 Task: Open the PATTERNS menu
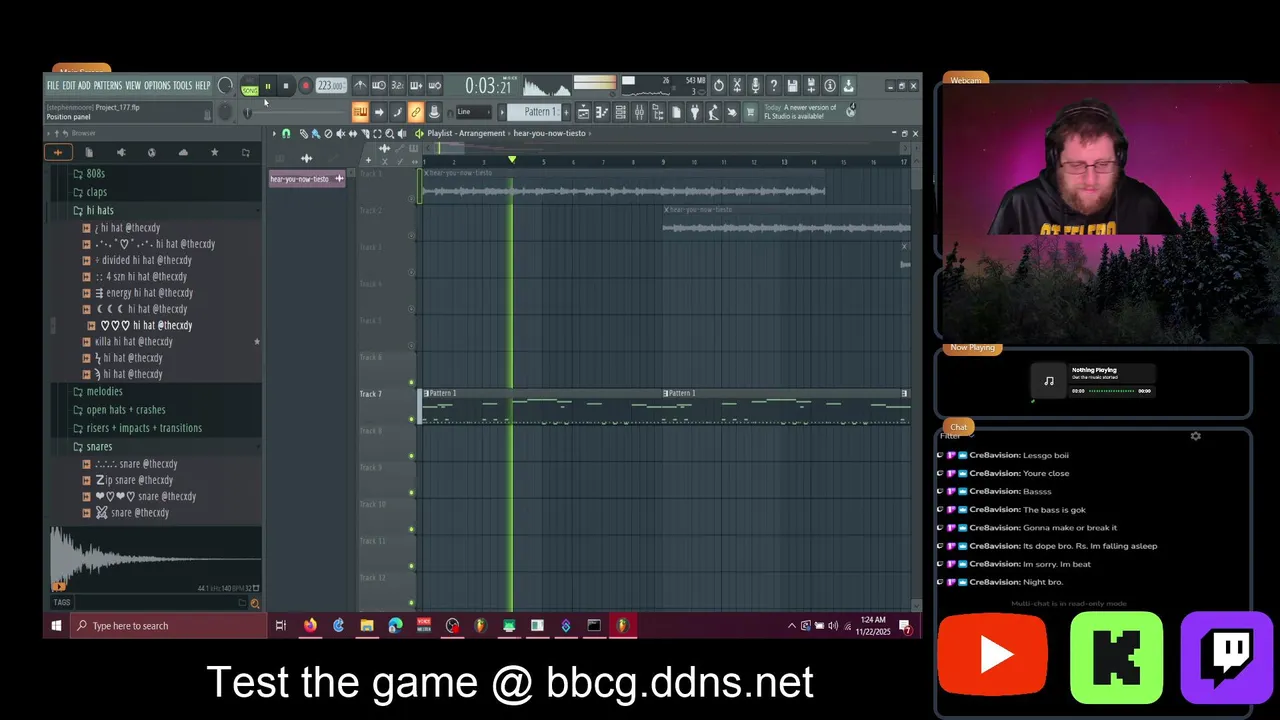(x=108, y=86)
